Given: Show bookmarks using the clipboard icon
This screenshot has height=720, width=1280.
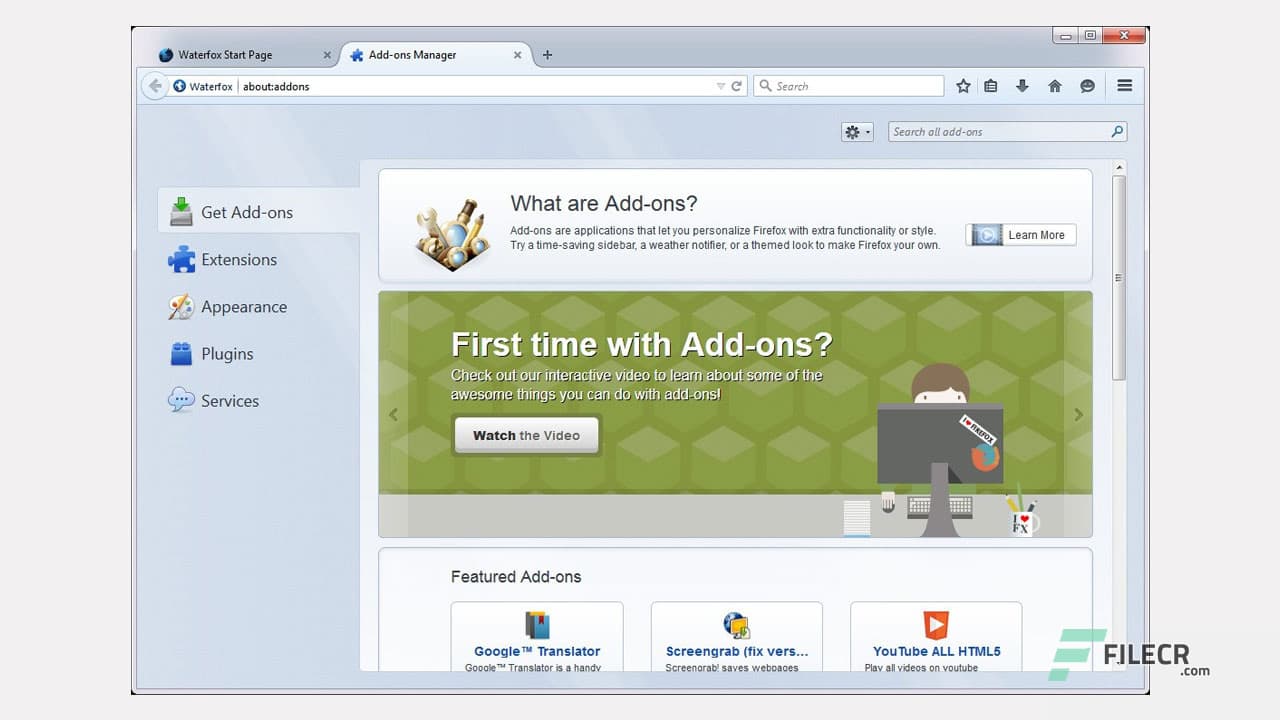Looking at the screenshot, I should [990, 86].
